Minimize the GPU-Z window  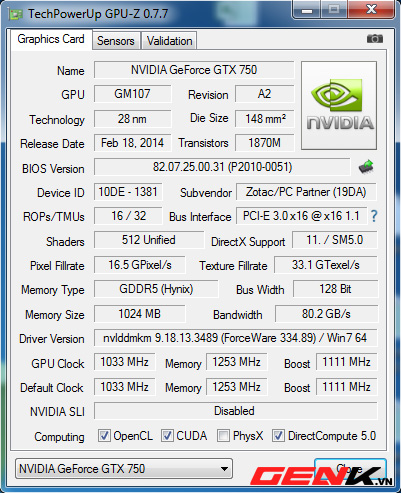307,10
